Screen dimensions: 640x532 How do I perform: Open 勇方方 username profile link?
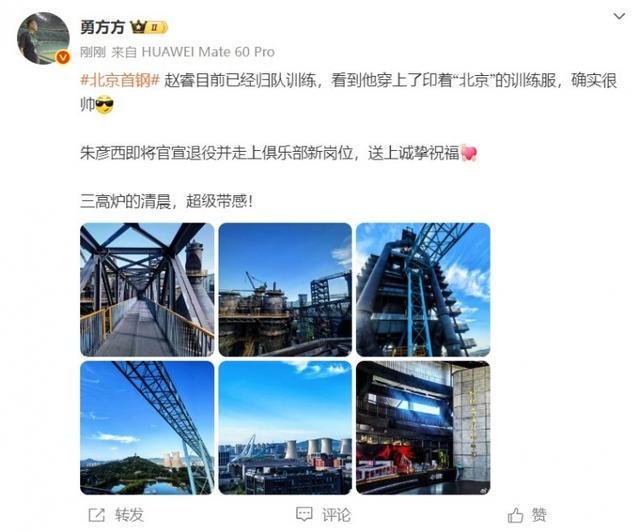tap(102, 27)
